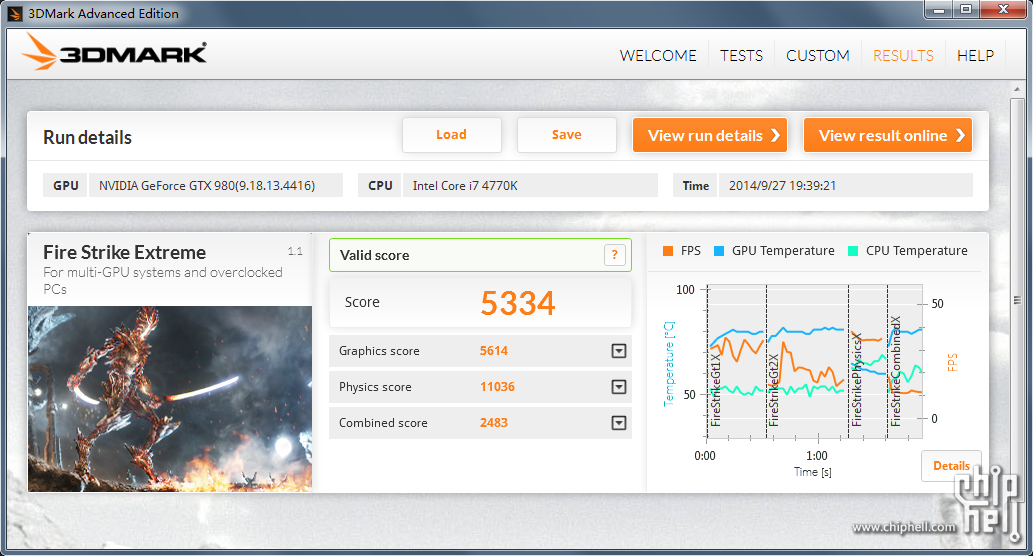The height and width of the screenshot is (556, 1033).
Task: Click the FireStrikePhysicsX chart marker
Action: tap(857, 379)
